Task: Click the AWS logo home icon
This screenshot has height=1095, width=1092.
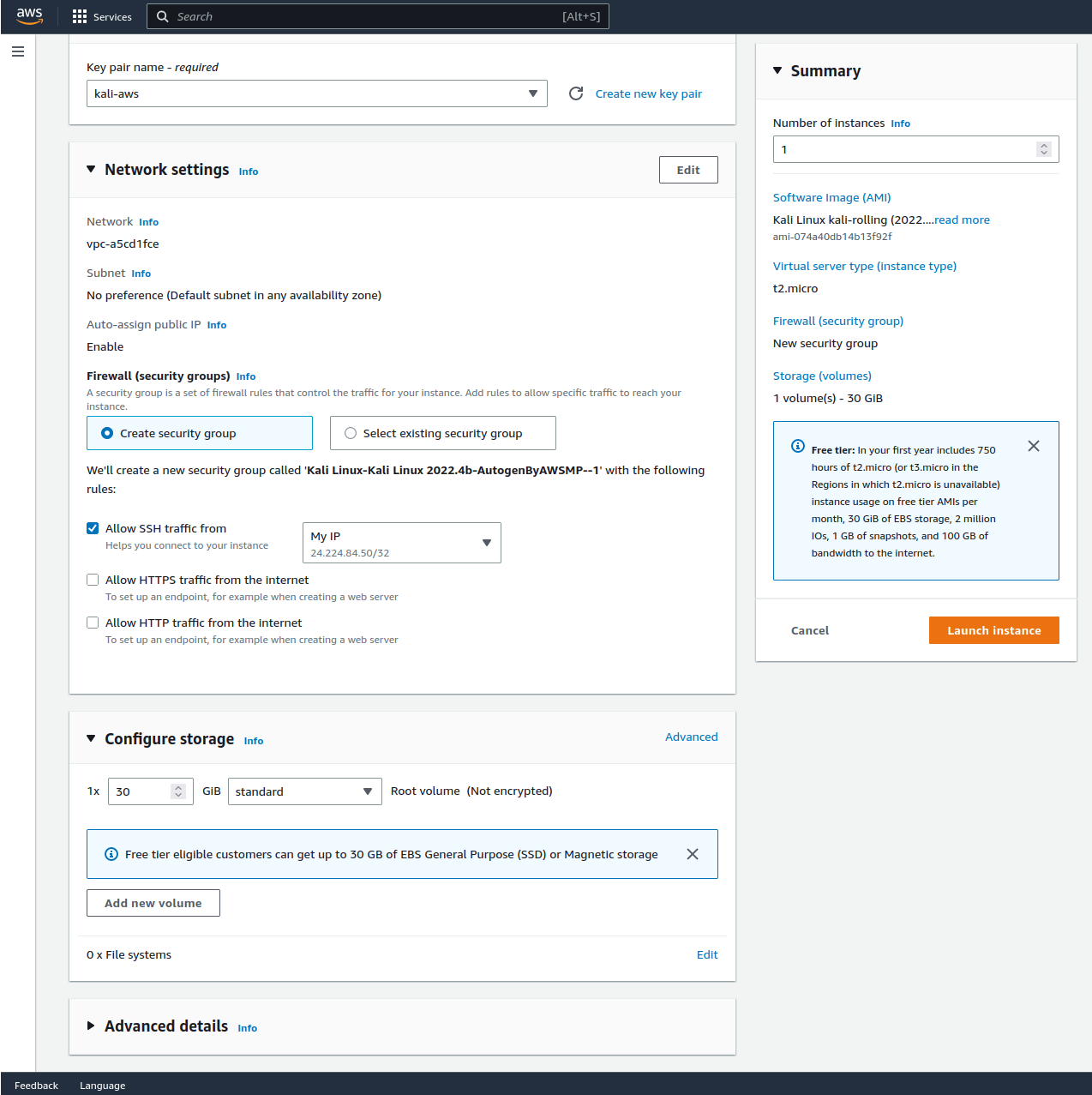Action: coord(29,16)
